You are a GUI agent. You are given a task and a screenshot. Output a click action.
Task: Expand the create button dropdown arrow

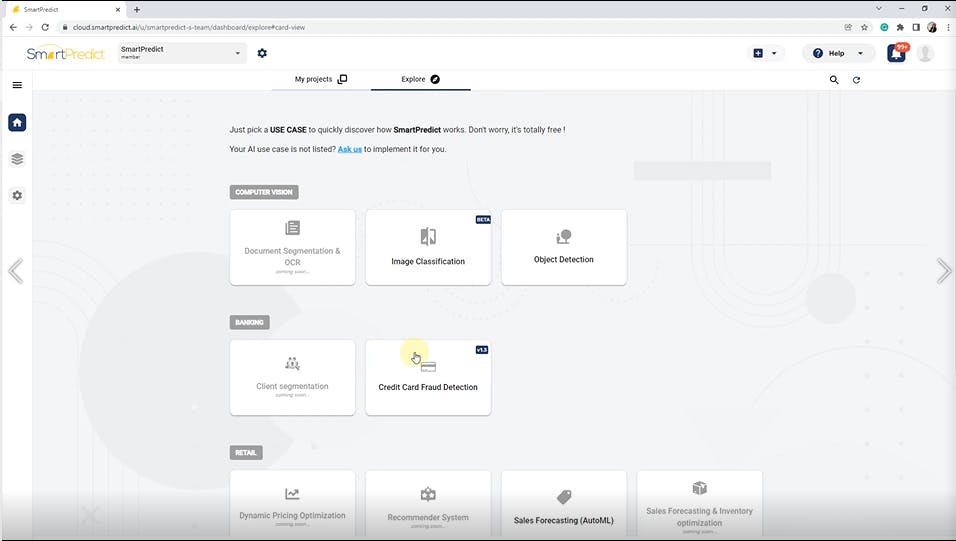(774, 53)
